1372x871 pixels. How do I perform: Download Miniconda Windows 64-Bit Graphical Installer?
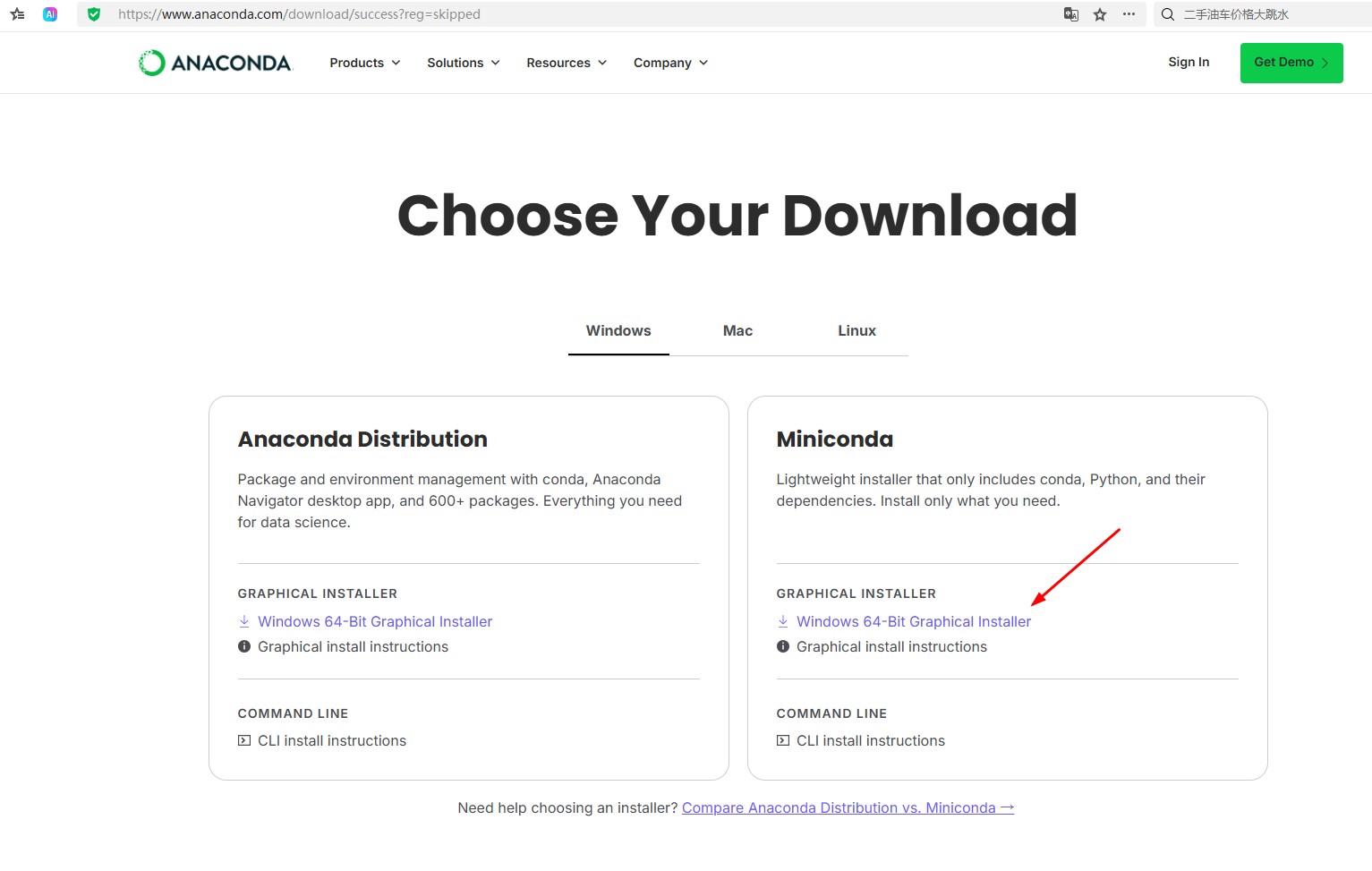pos(914,621)
